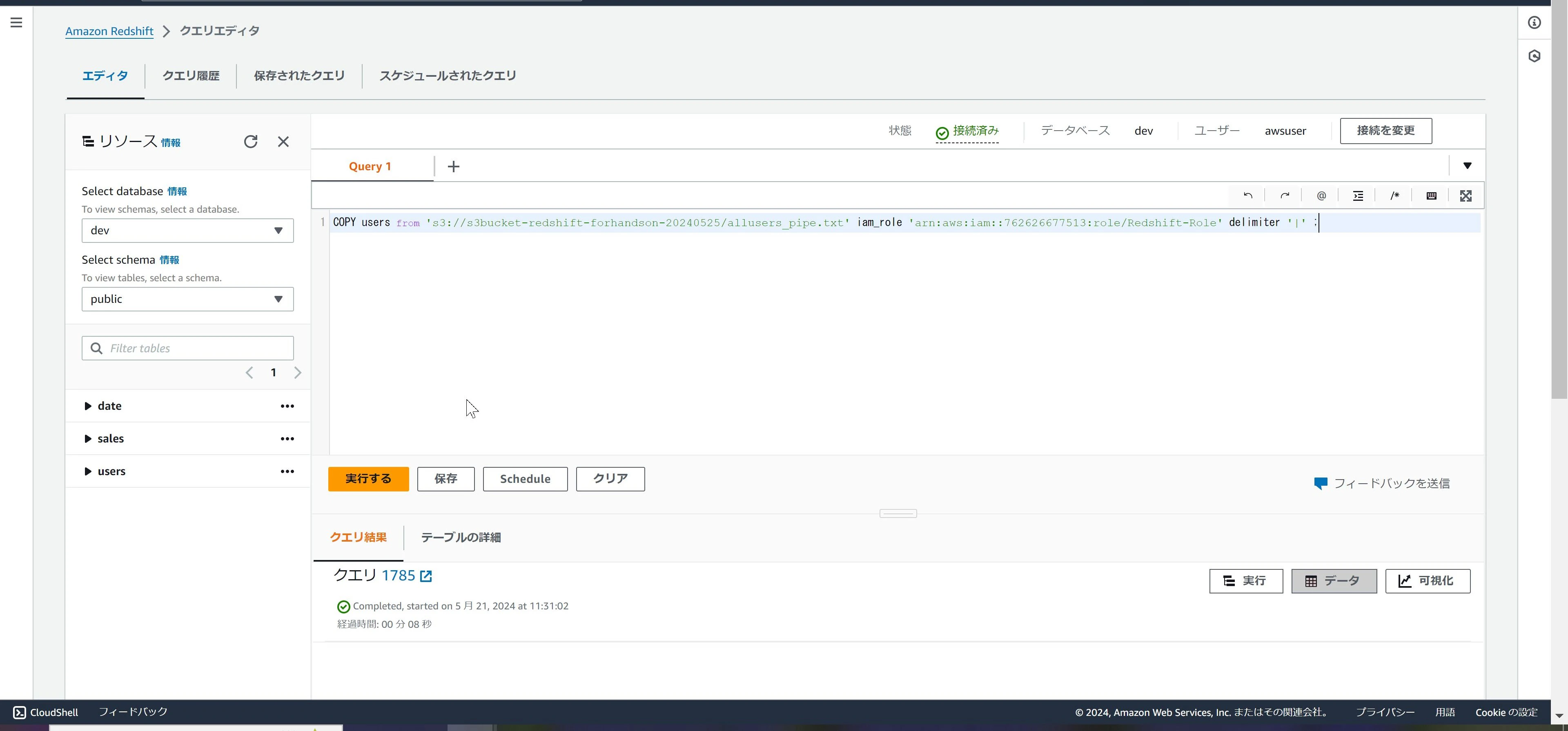Open the Select schema dropdown showing public
Viewport: 1568px width, 731px height.
[x=187, y=300]
